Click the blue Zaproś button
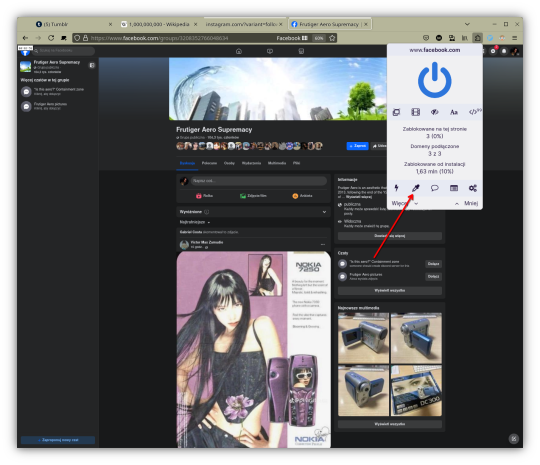This screenshot has height=465, width=540. (357, 146)
